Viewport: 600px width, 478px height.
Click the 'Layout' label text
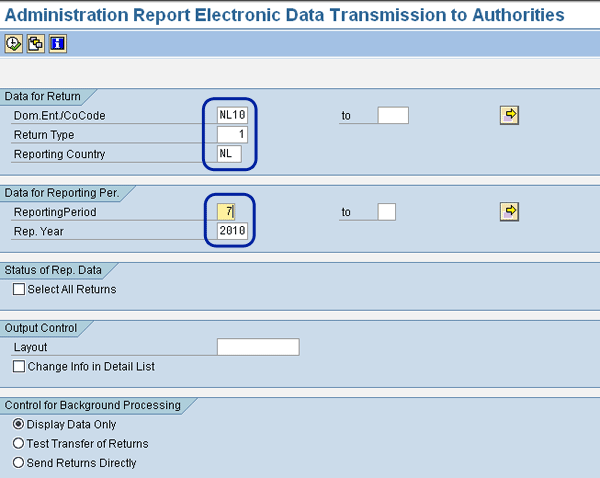pyautogui.click(x=30, y=347)
